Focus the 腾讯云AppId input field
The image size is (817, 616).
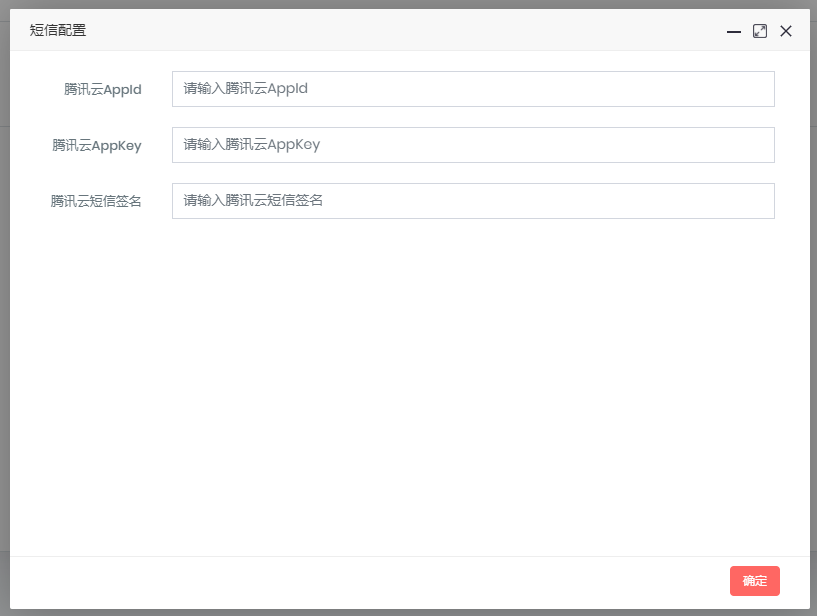click(473, 89)
